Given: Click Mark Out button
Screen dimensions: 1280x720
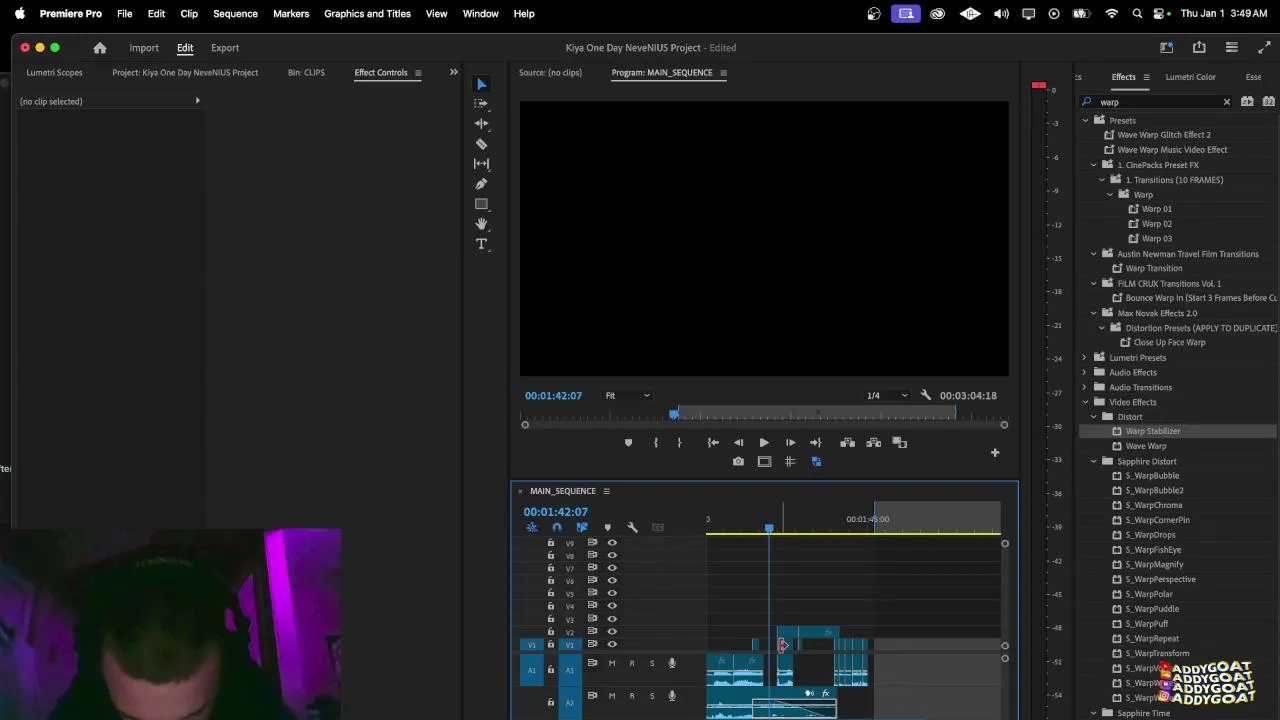Looking at the screenshot, I should point(679,443).
